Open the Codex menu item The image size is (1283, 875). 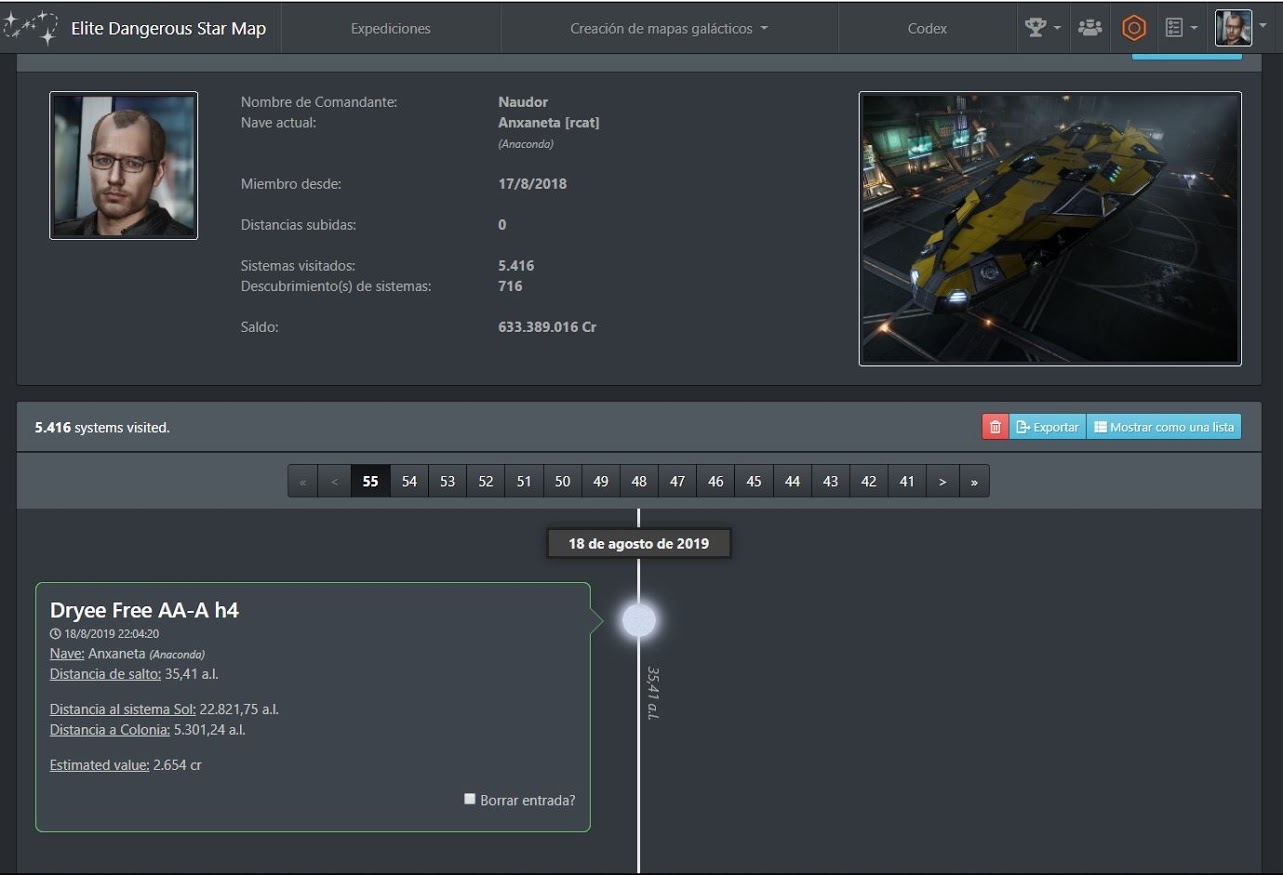(x=927, y=28)
